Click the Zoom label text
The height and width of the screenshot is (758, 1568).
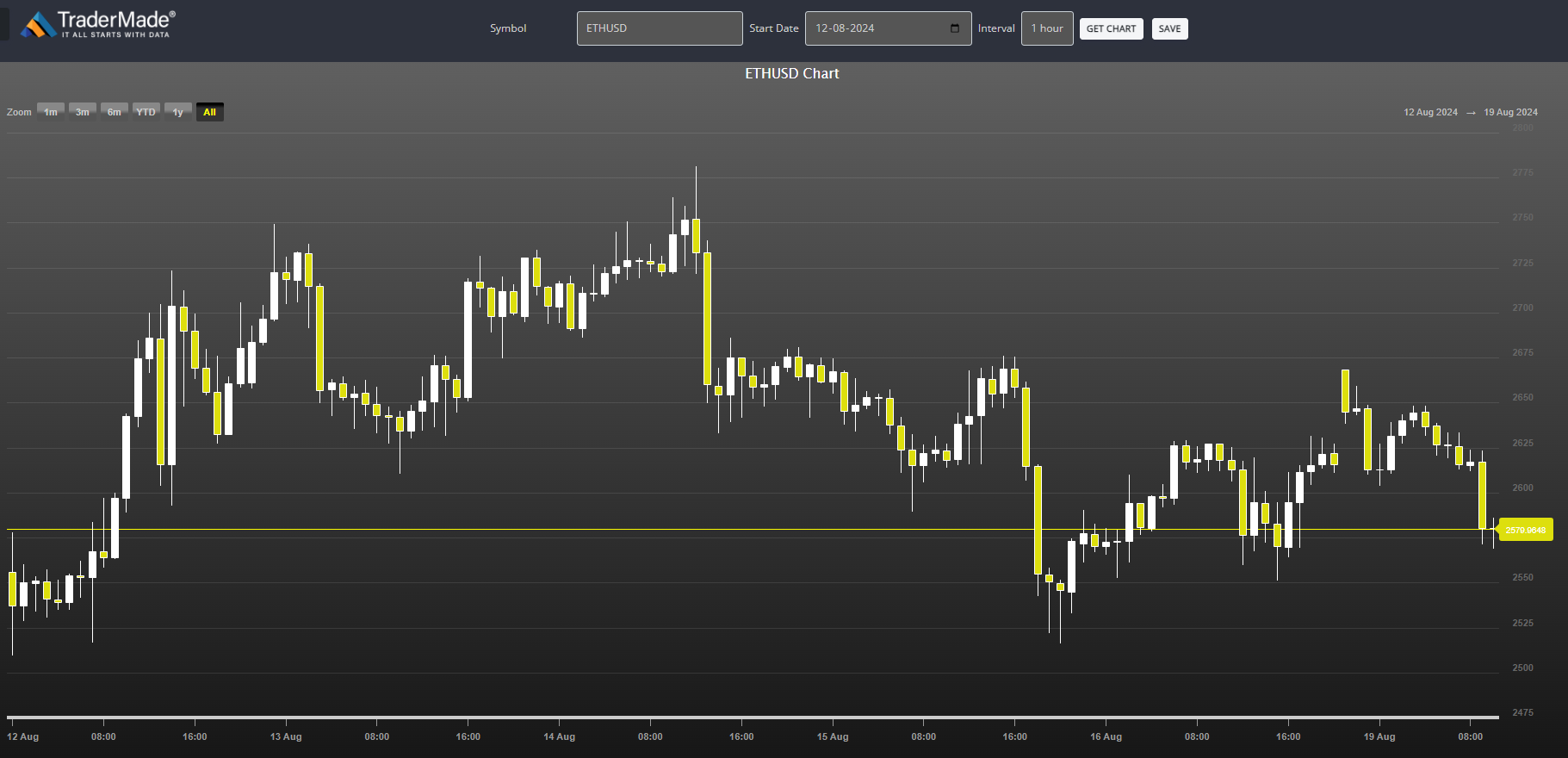[x=19, y=113]
